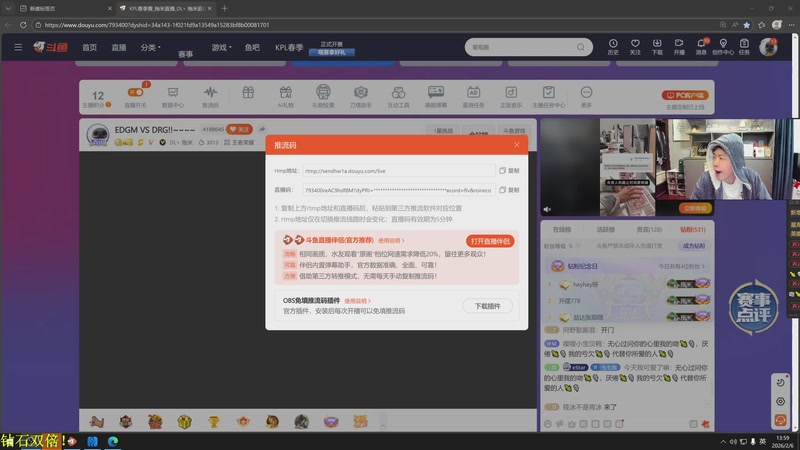800x450 pixels.
Task: Open orange customer service icon
Action: click(780, 420)
